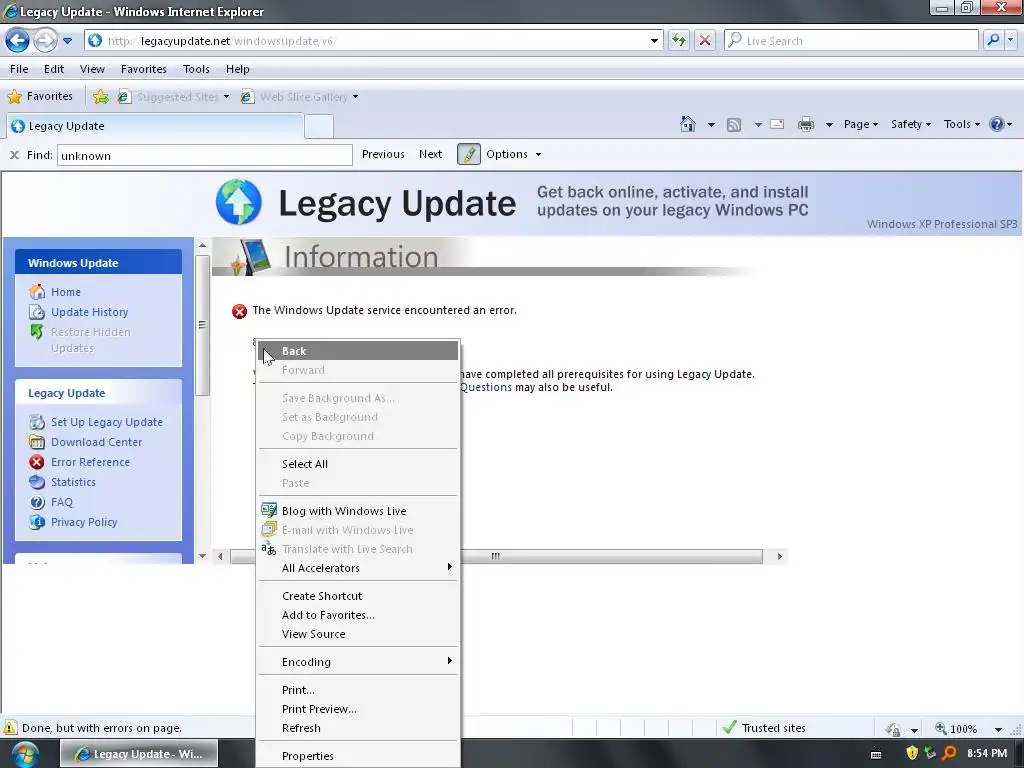Screen dimensions: 1024x768
Task: Click Add to Favorites Bar star icon
Action: pyautogui.click(x=101, y=97)
